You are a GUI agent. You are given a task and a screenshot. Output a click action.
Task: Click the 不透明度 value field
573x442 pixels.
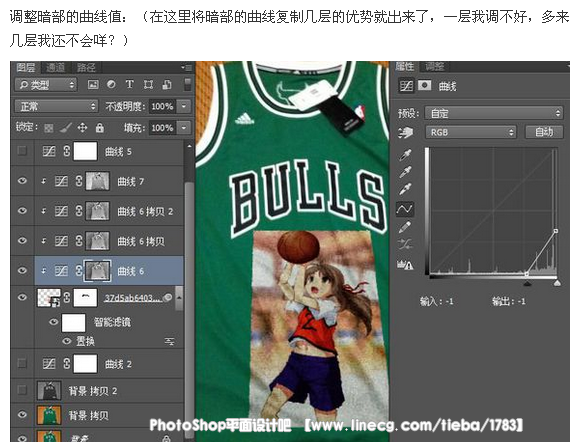point(162,106)
